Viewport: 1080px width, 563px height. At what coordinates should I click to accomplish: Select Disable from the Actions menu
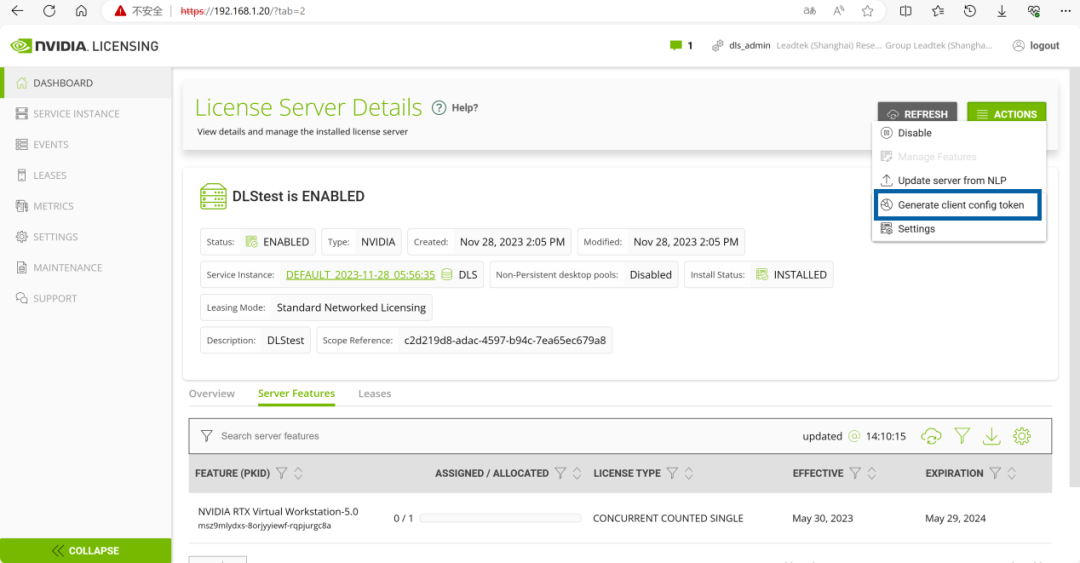[959, 133]
